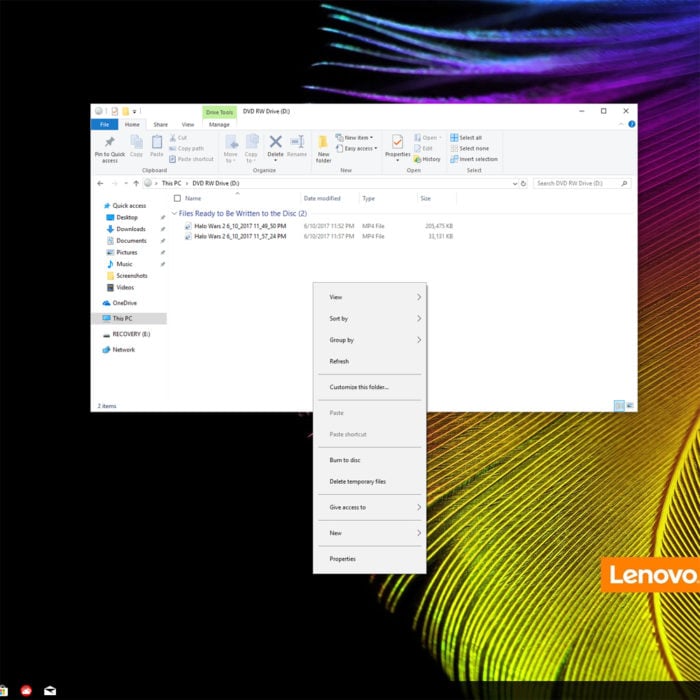
Task: Click the Move to icon
Action: [x=231, y=142]
